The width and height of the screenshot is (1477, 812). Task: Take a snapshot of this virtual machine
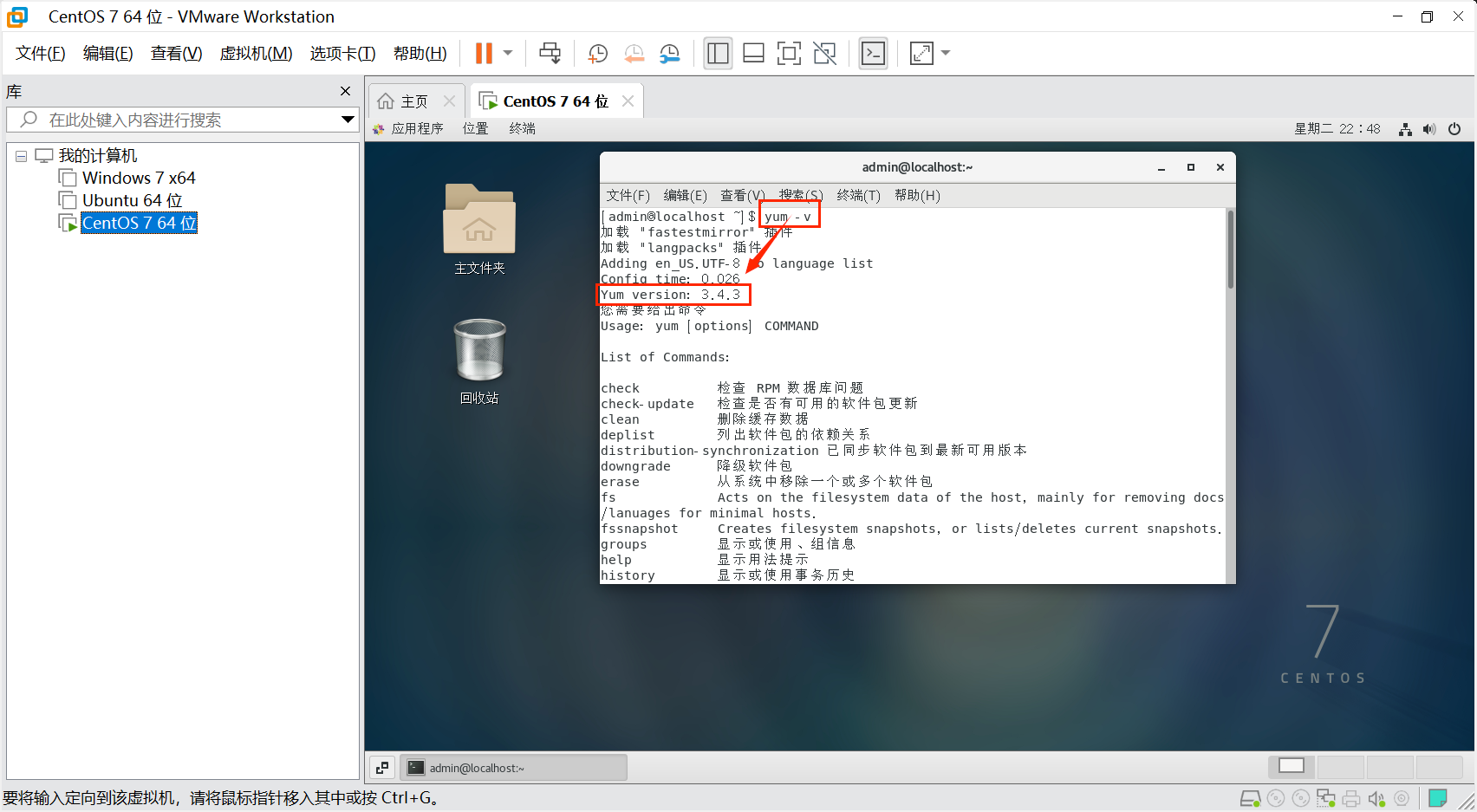597,54
